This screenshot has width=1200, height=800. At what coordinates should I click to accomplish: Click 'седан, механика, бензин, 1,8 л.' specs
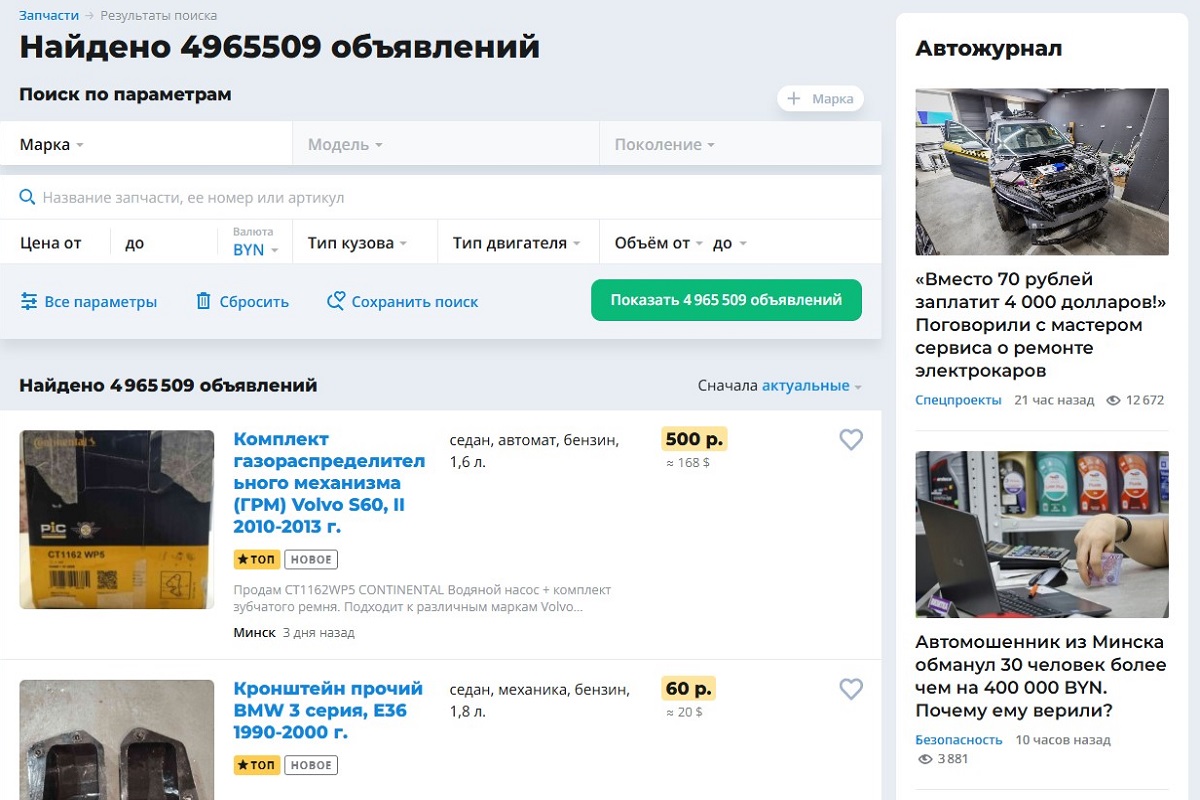point(540,701)
